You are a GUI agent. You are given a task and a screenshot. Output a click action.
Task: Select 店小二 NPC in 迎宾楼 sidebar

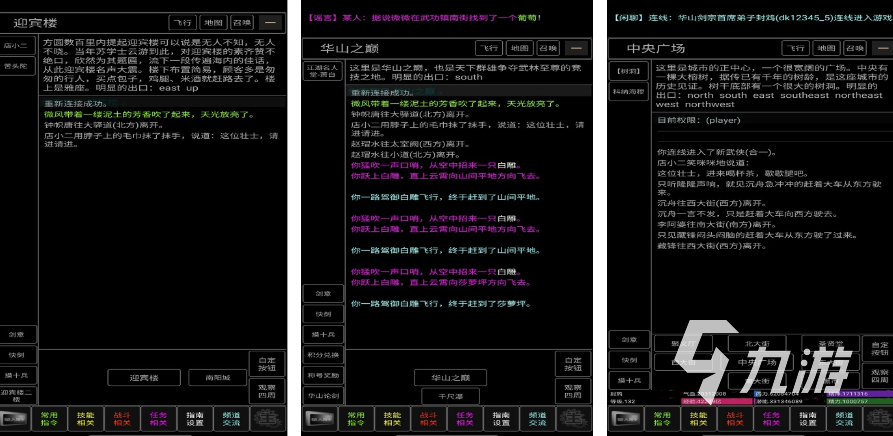[x=16, y=45]
